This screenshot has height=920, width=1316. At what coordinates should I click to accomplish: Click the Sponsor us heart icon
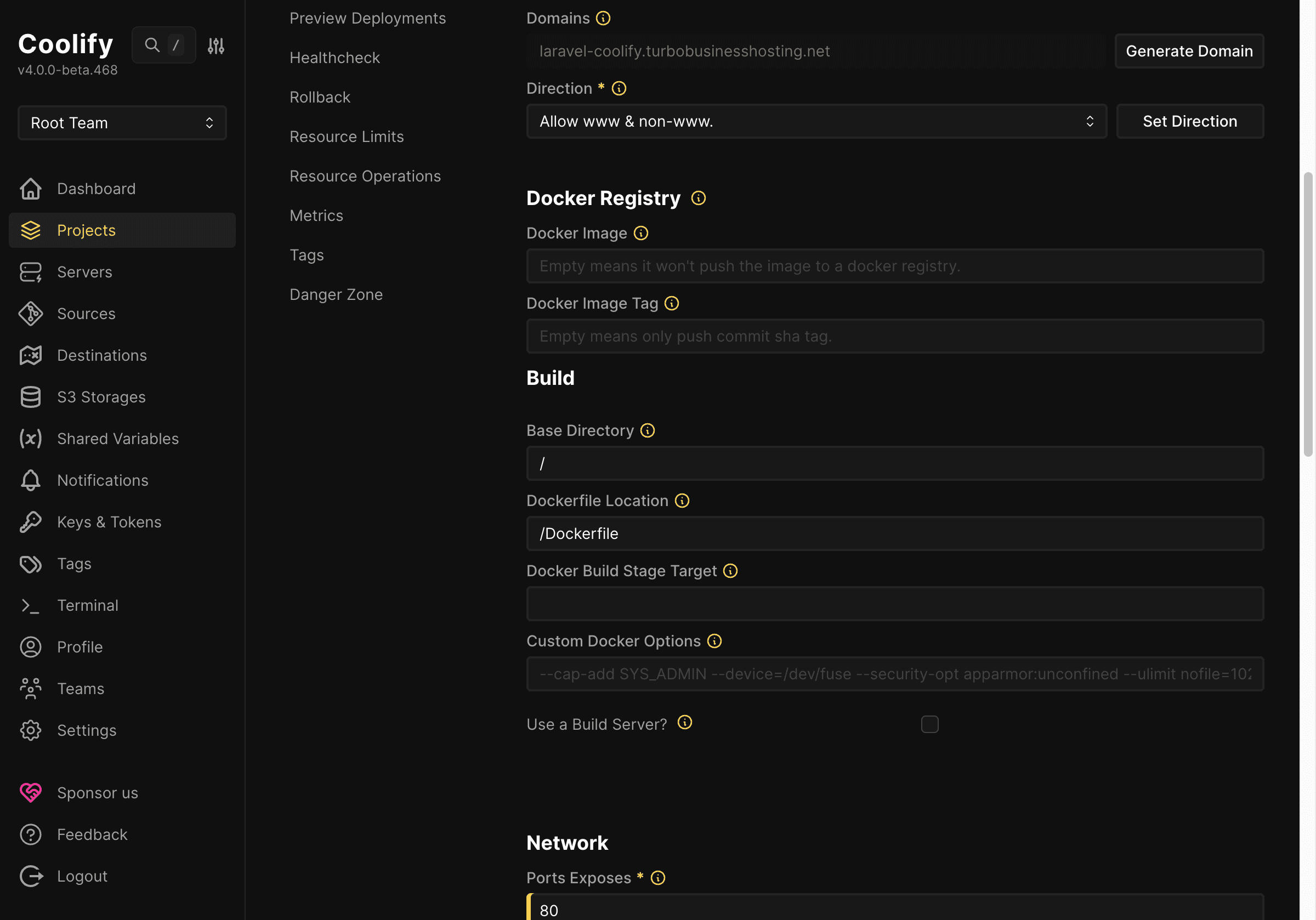tap(30, 793)
